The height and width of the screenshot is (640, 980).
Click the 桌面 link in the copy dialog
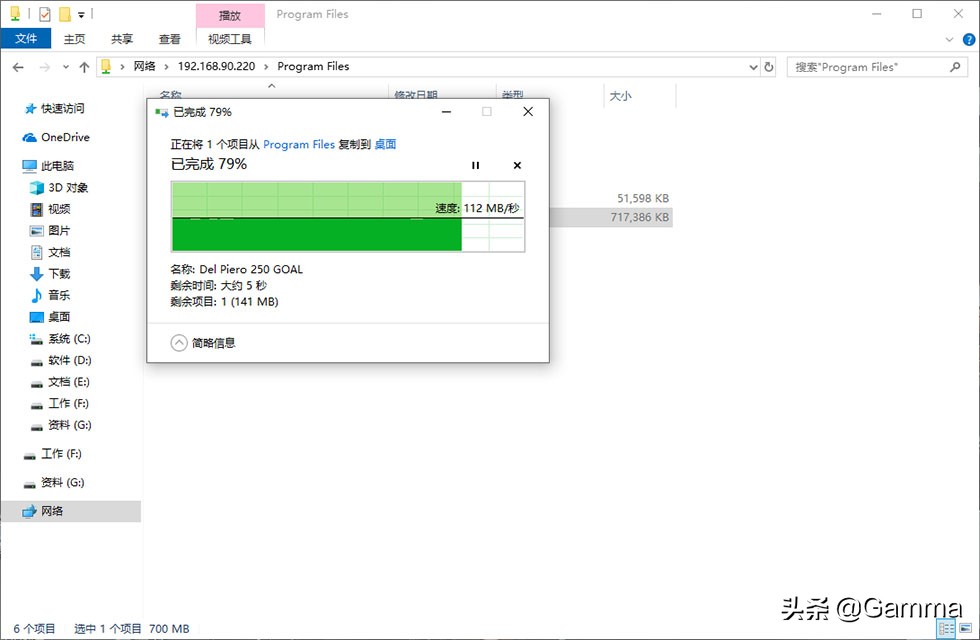[385, 144]
